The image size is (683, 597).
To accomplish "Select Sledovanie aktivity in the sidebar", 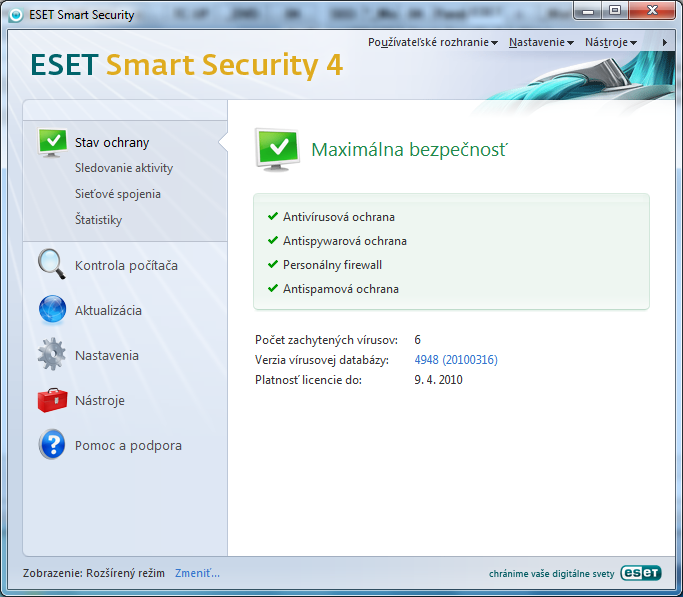I will point(123,168).
